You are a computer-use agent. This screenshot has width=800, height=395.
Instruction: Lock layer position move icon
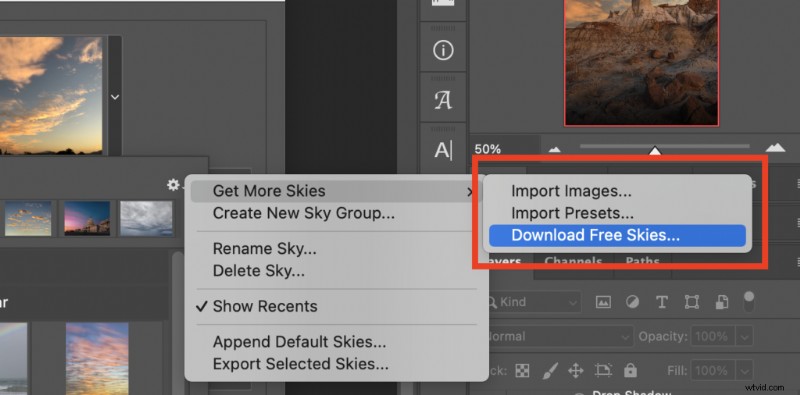tap(576, 371)
